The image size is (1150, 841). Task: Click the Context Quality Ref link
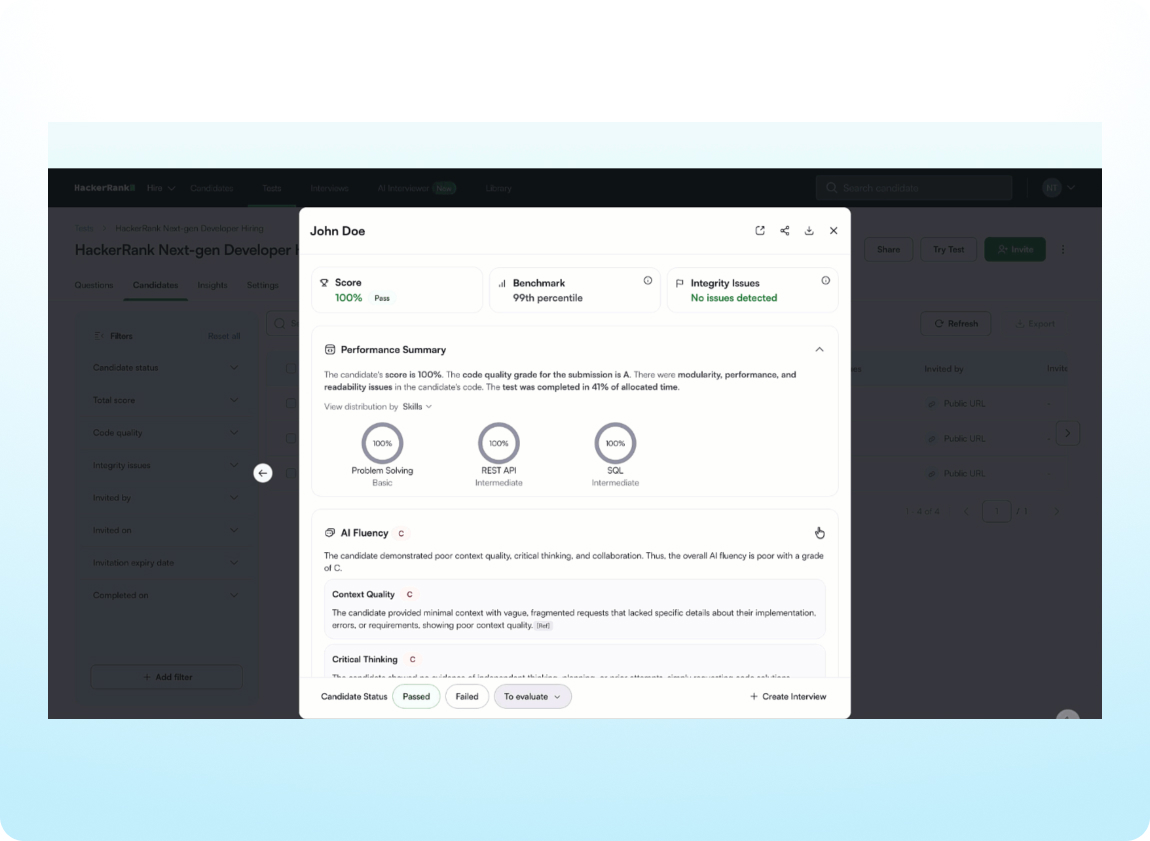tap(543, 625)
